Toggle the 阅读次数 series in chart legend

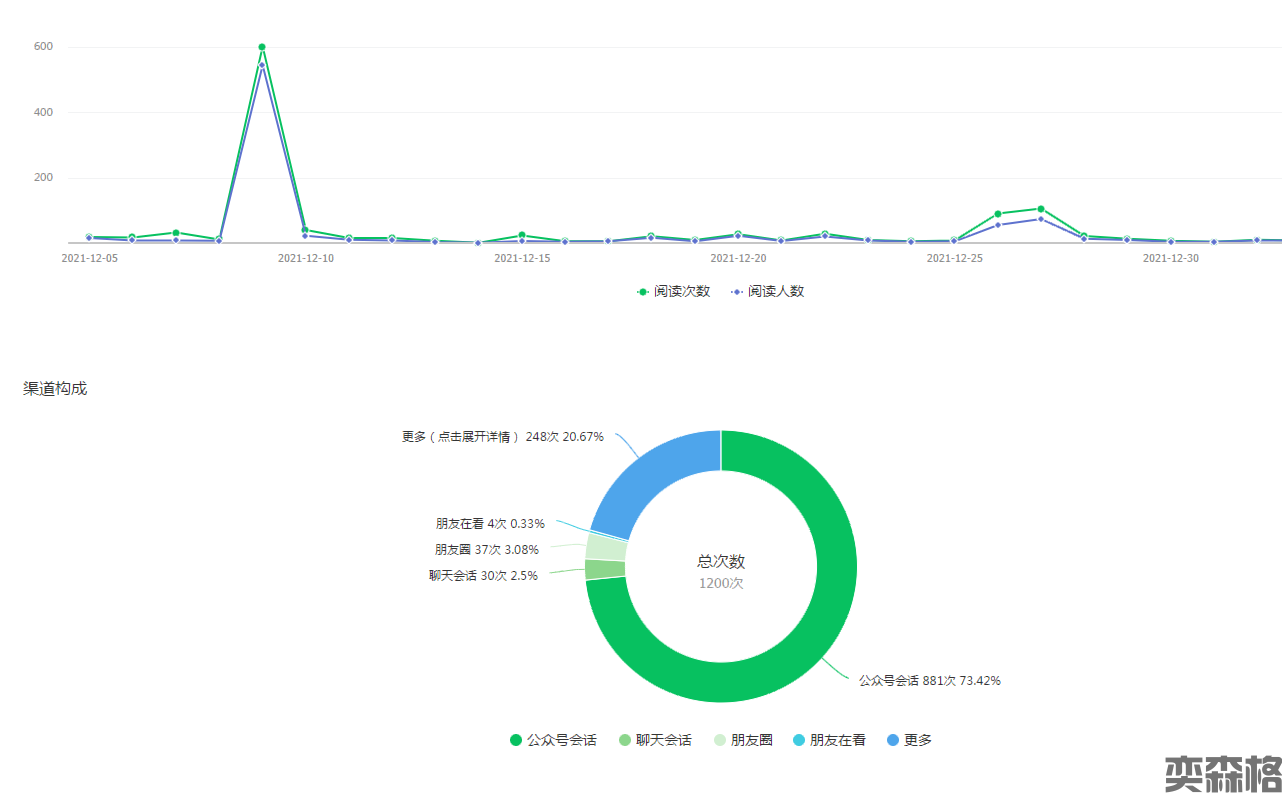tap(674, 292)
